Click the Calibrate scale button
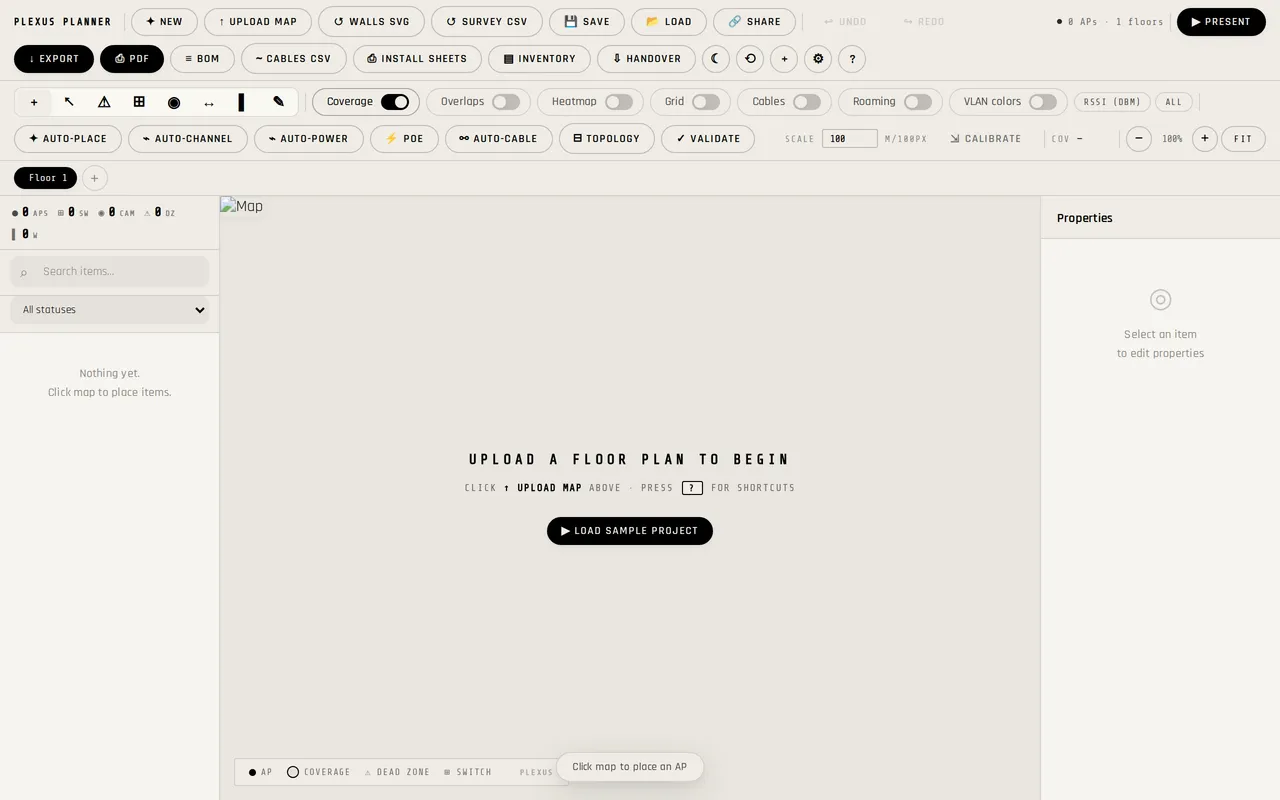The width and height of the screenshot is (1280, 800). 986,139
